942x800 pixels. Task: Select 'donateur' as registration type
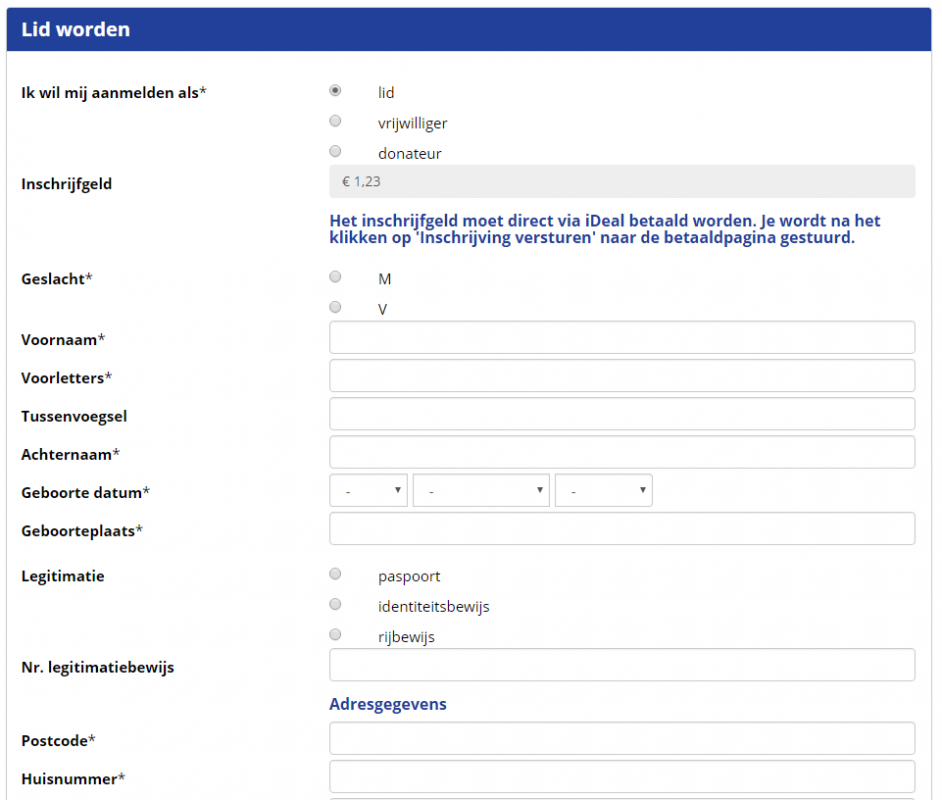335,151
